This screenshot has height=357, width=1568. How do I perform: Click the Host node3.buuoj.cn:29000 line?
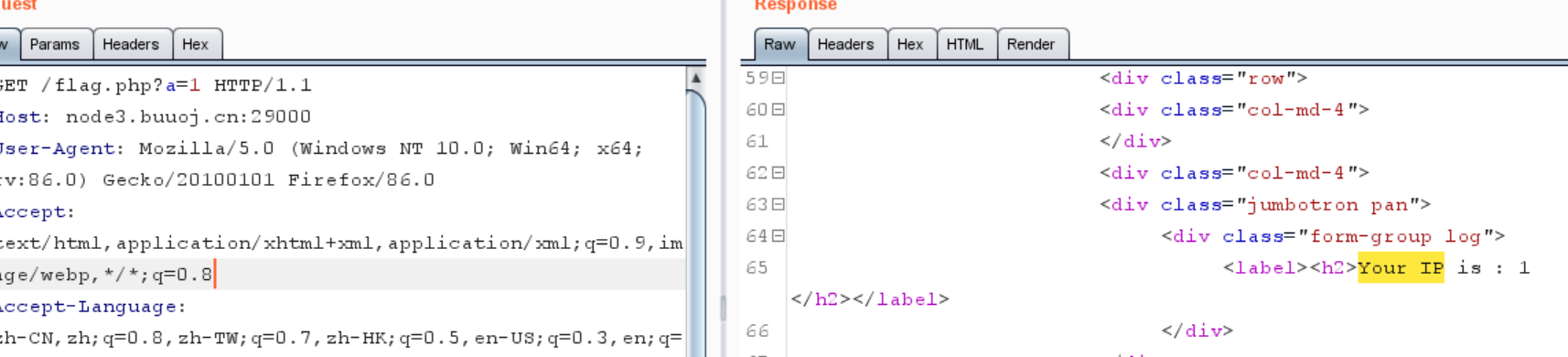[155, 117]
